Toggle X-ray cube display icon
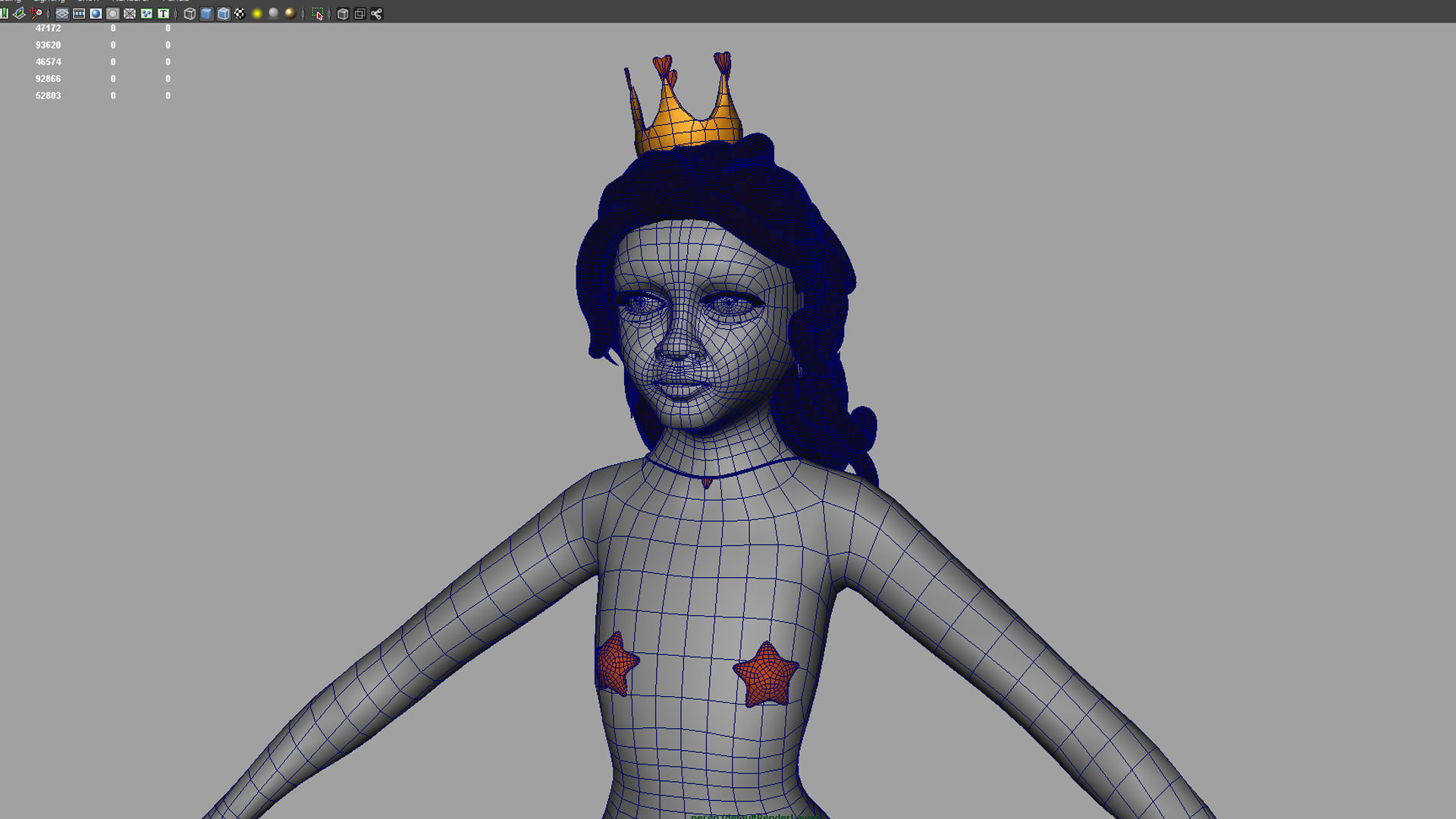This screenshot has width=1456, height=819. click(x=343, y=14)
